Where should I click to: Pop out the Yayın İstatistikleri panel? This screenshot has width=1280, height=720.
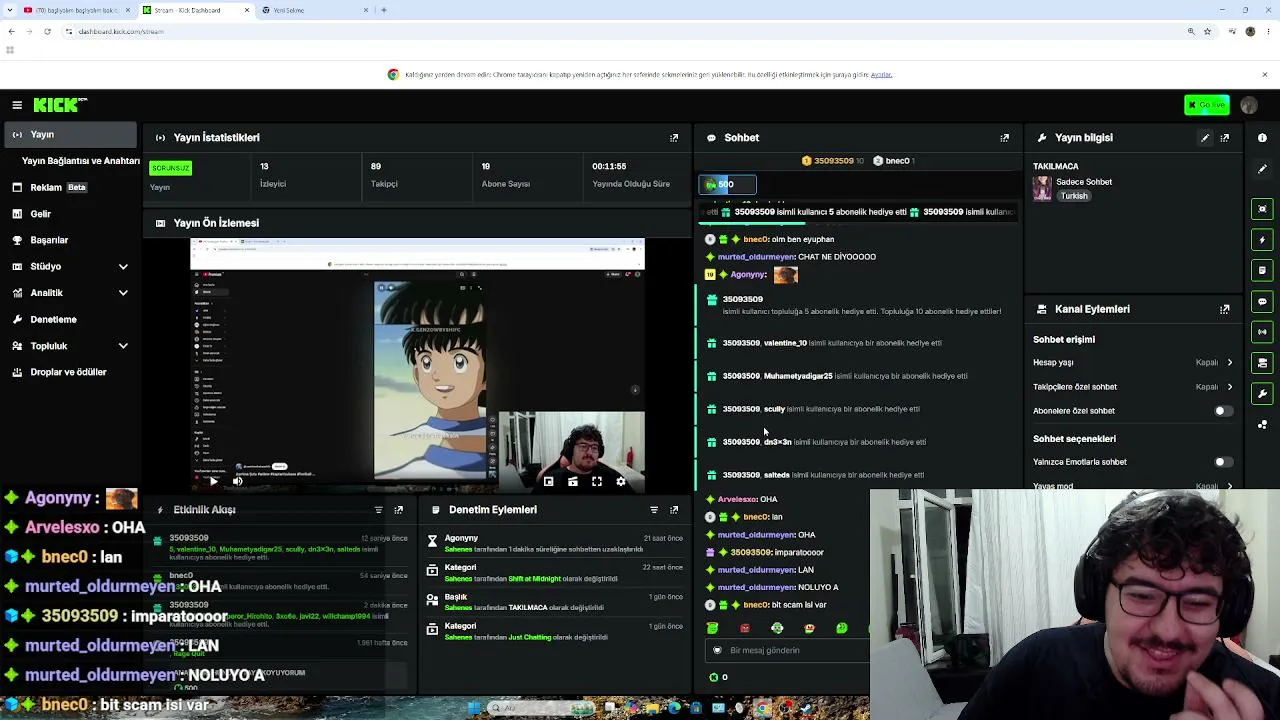[x=674, y=138]
